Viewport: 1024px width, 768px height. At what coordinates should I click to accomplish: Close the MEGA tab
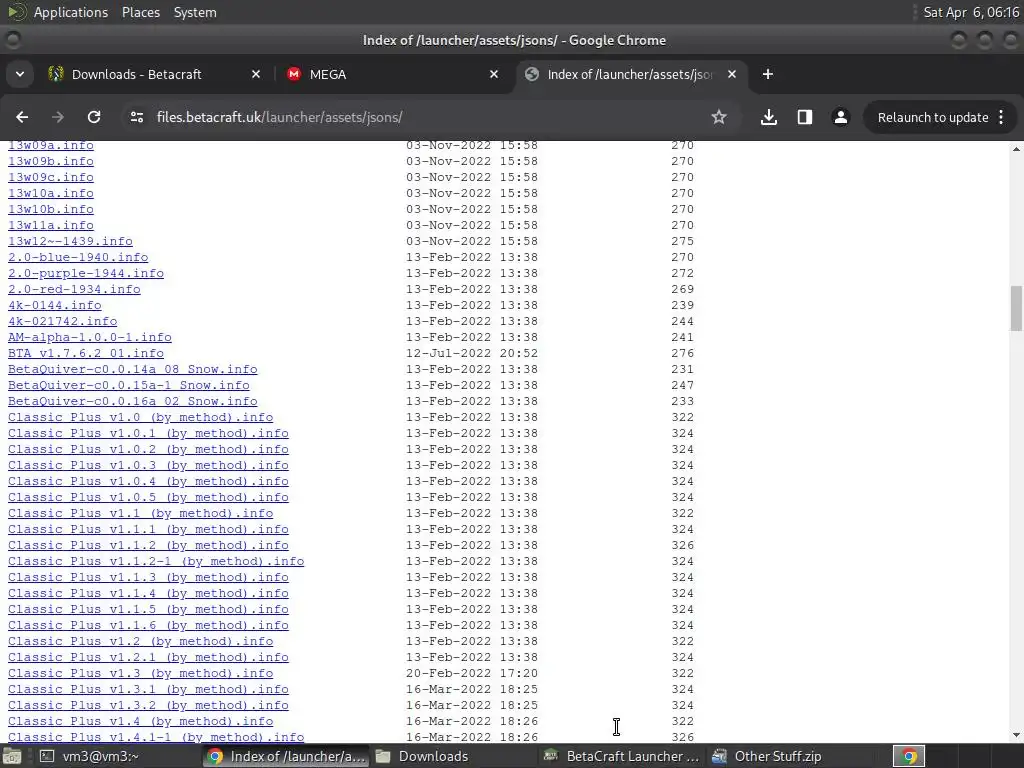tap(494, 74)
